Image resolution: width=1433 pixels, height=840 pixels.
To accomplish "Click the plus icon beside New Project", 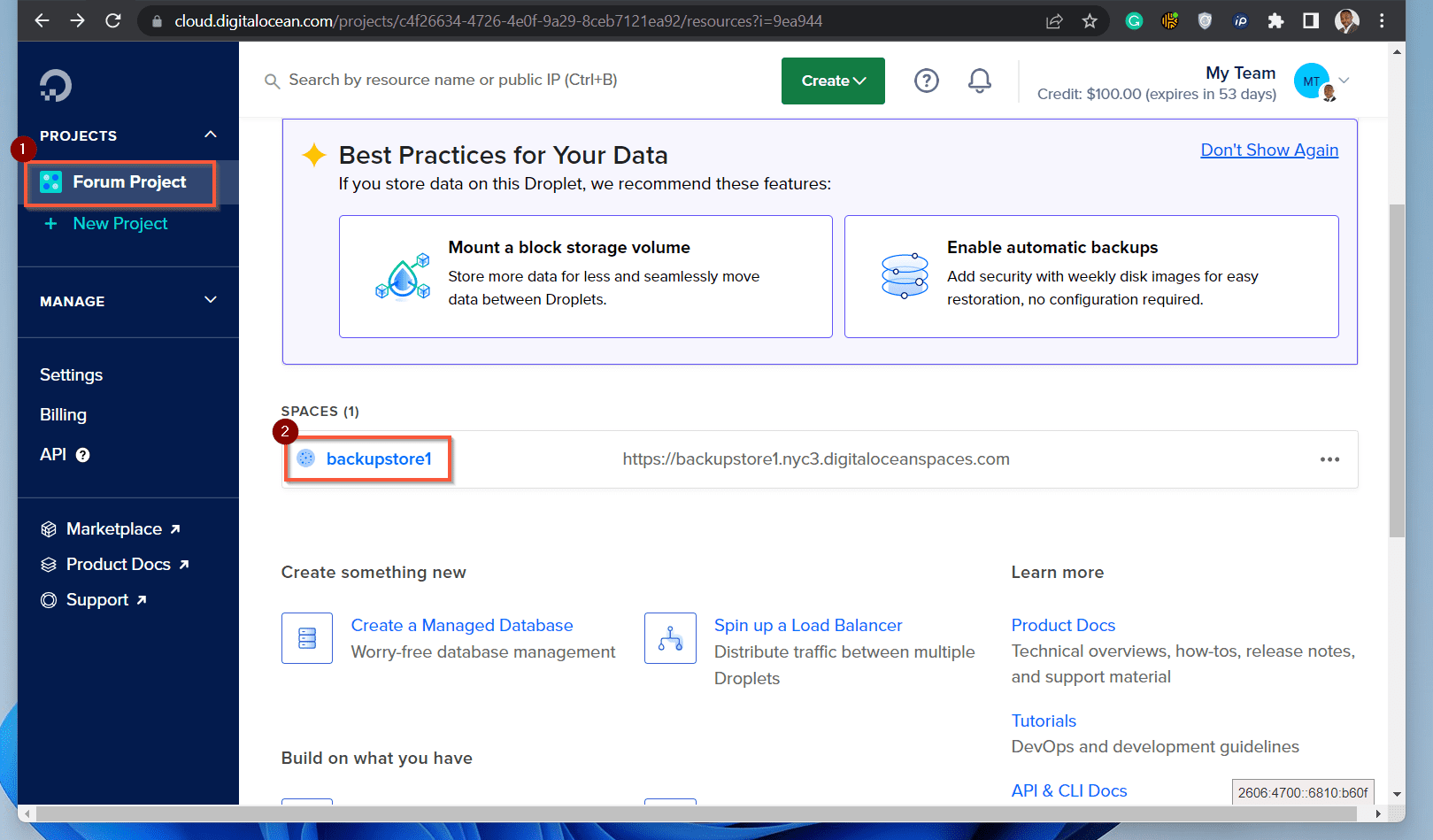I will coord(51,224).
